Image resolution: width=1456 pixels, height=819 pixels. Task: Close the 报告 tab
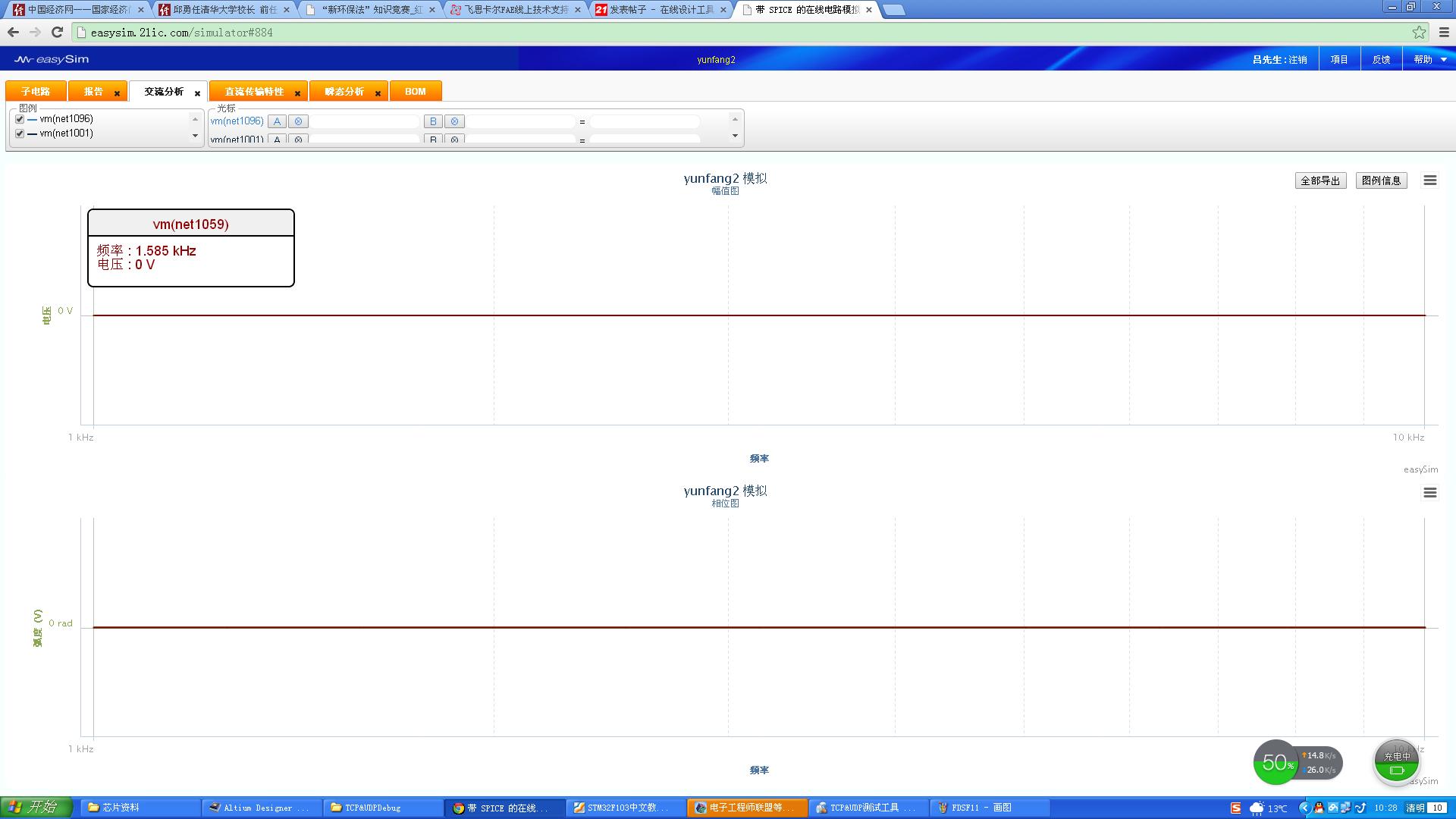[117, 93]
